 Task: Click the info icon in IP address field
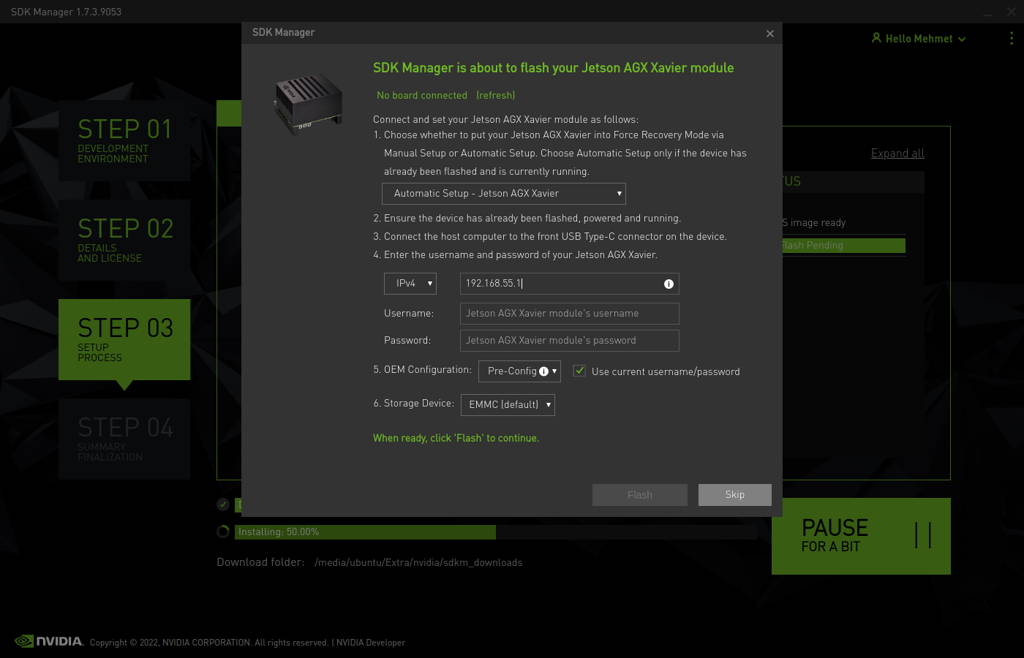click(x=669, y=284)
